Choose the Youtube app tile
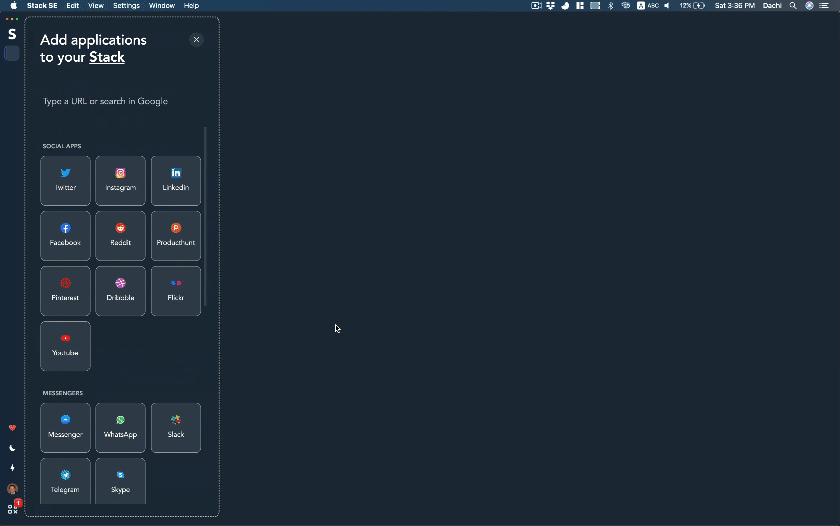This screenshot has width=840, height=526. [65, 346]
